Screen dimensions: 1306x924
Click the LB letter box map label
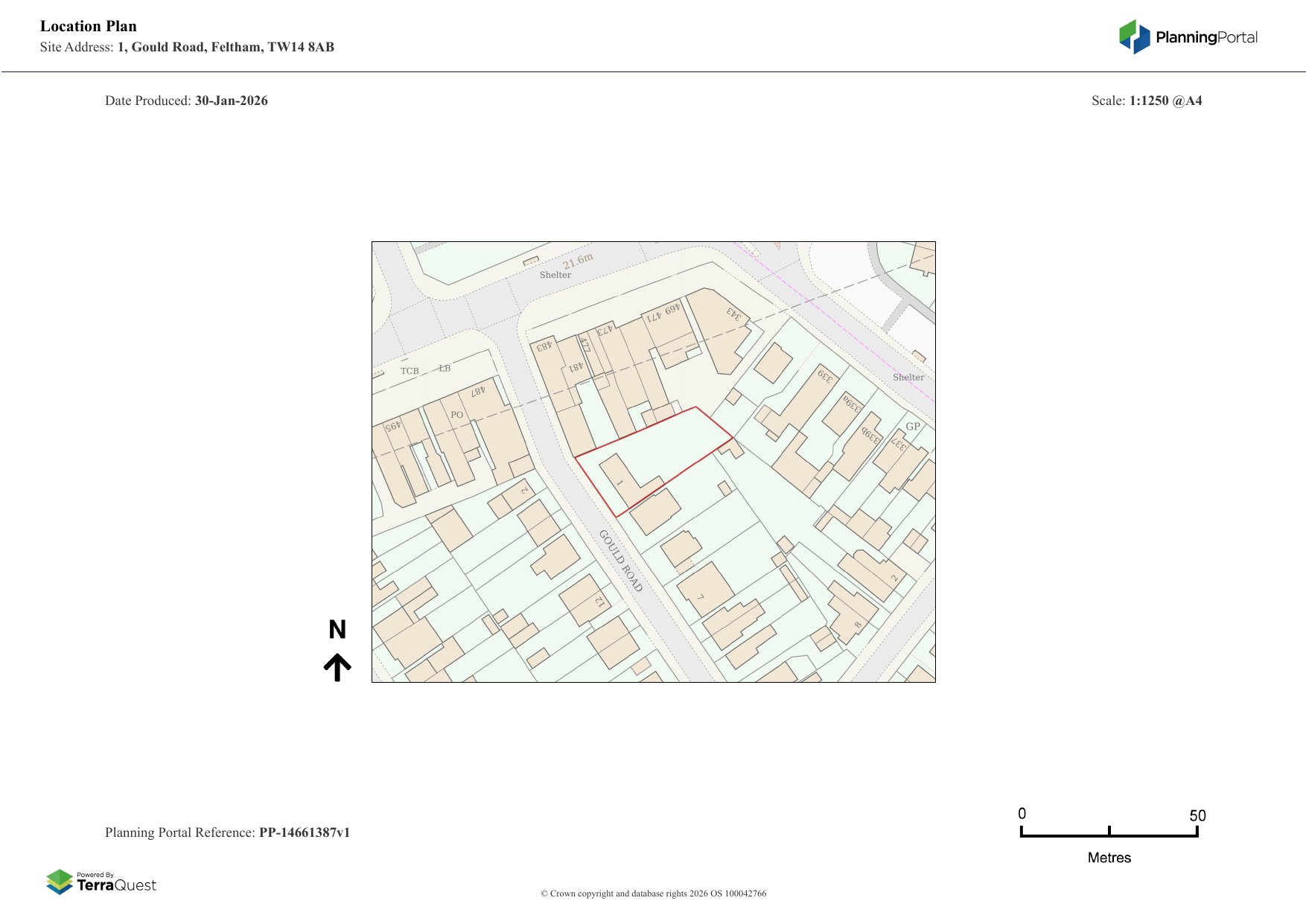pos(445,369)
